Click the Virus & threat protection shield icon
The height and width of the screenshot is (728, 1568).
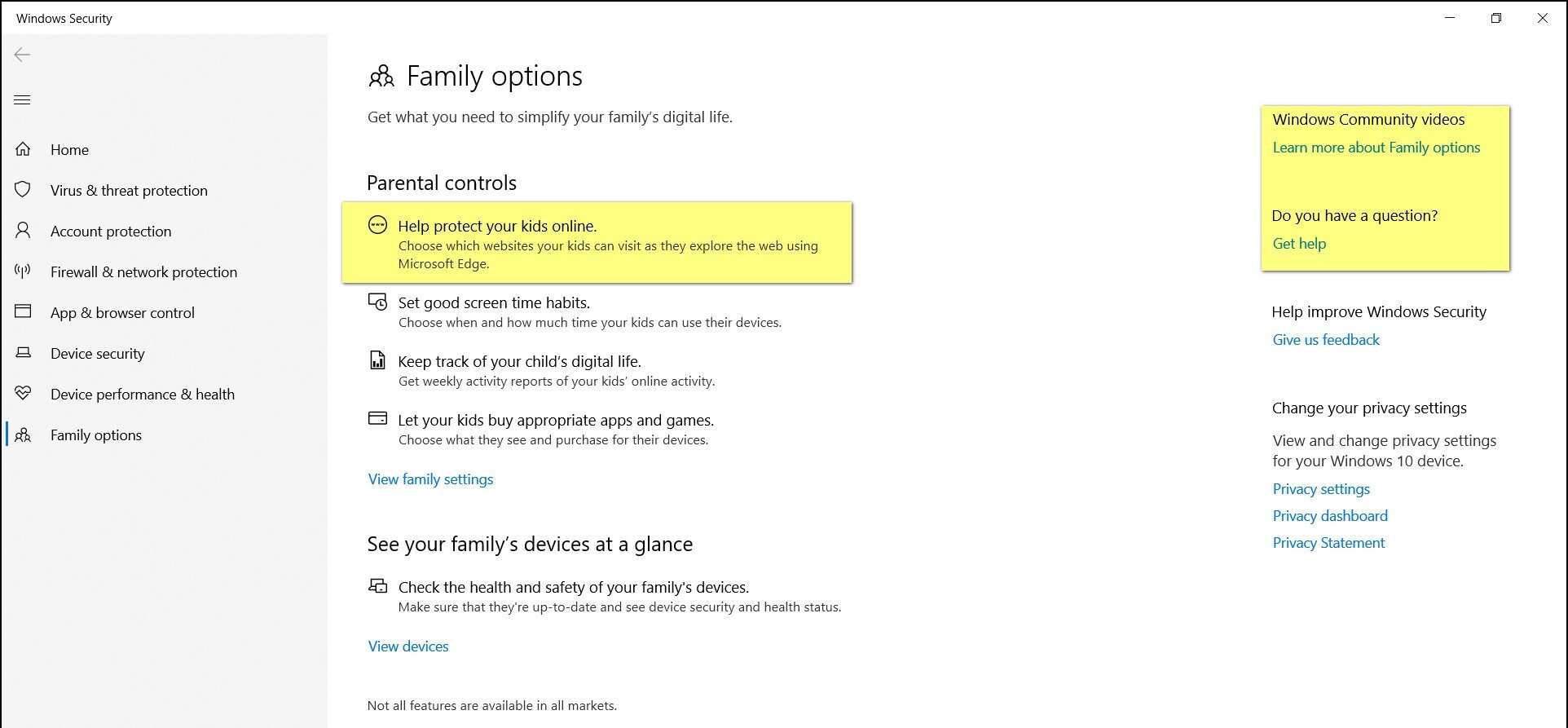pos(23,189)
